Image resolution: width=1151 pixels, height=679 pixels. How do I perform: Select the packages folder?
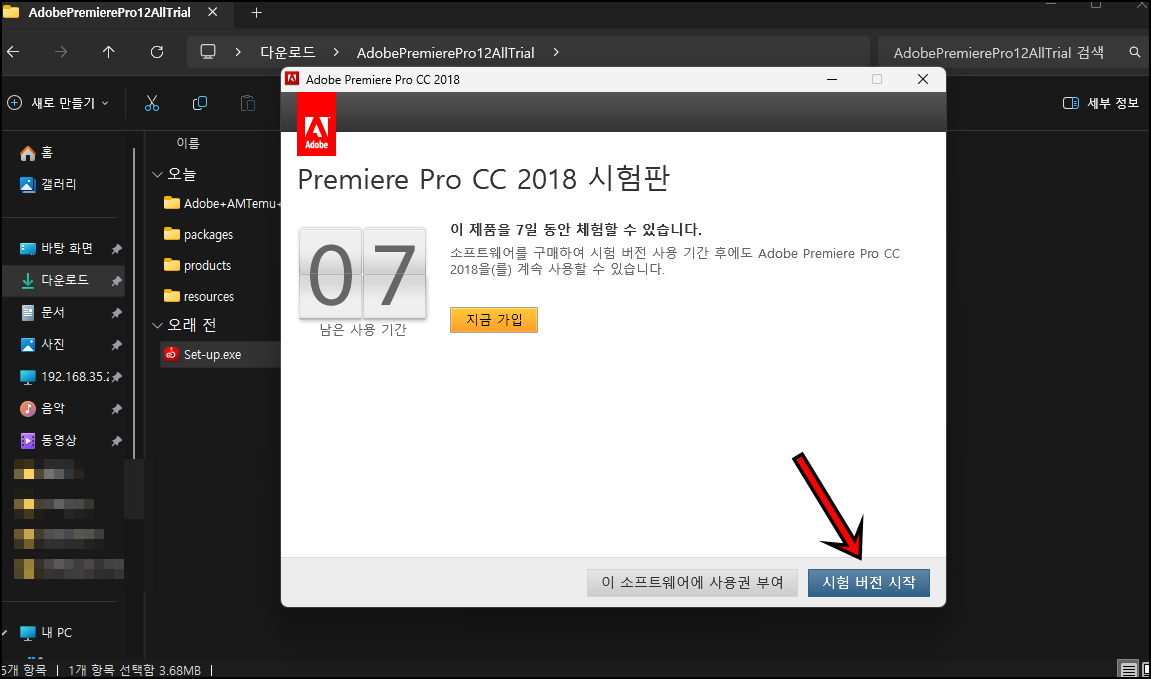click(x=198, y=234)
